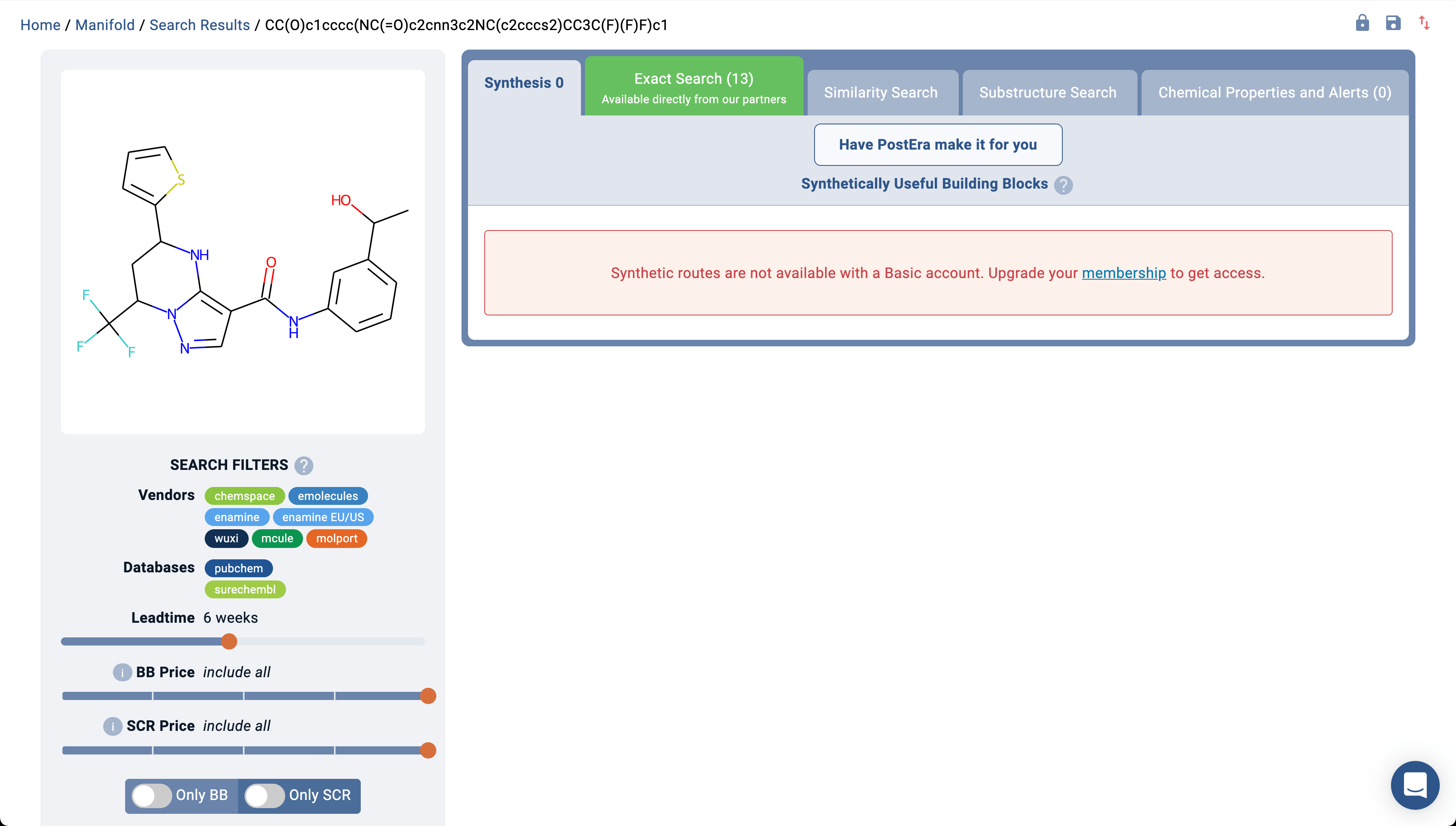
Task: Click help icon next to Search Filters
Action: pos(304,466)
